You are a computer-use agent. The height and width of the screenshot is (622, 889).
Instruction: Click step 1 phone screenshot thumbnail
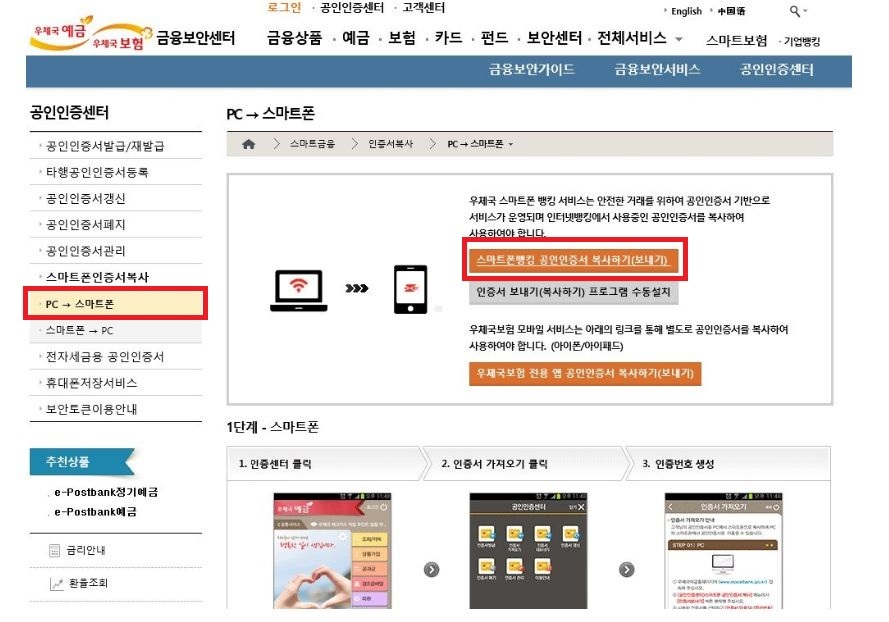tap(332, 551)
